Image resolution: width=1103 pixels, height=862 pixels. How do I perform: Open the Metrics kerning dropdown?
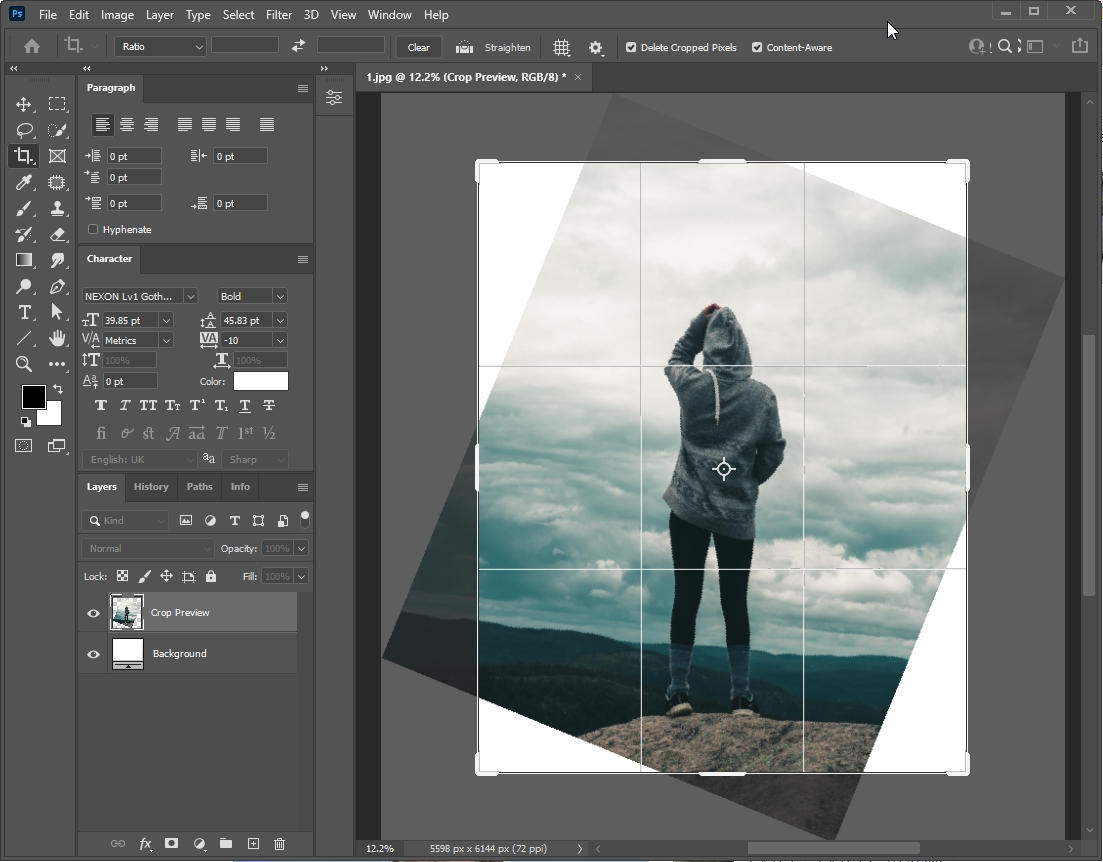coord(166,340)
